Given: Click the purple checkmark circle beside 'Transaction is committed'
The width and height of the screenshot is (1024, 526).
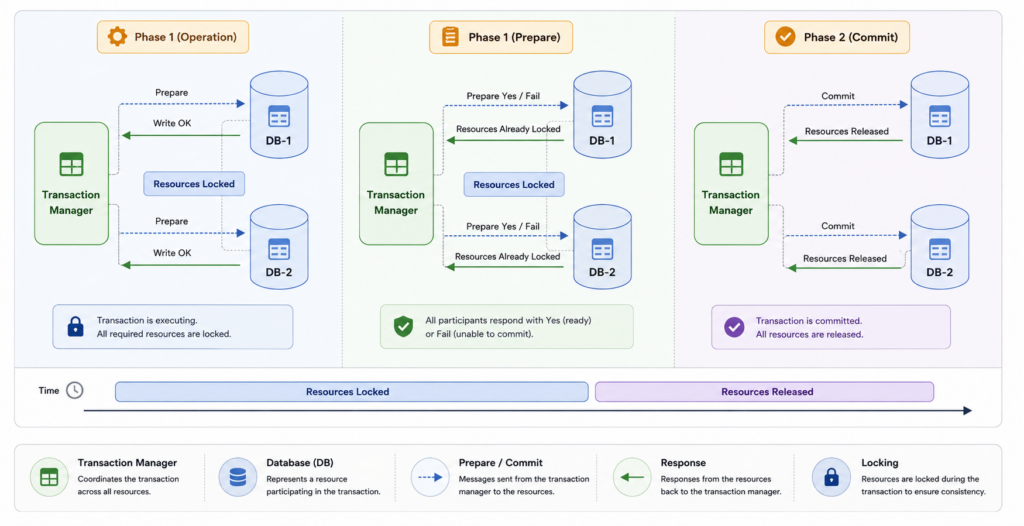Looking at the screenshot, I should [x=734, y=327].
